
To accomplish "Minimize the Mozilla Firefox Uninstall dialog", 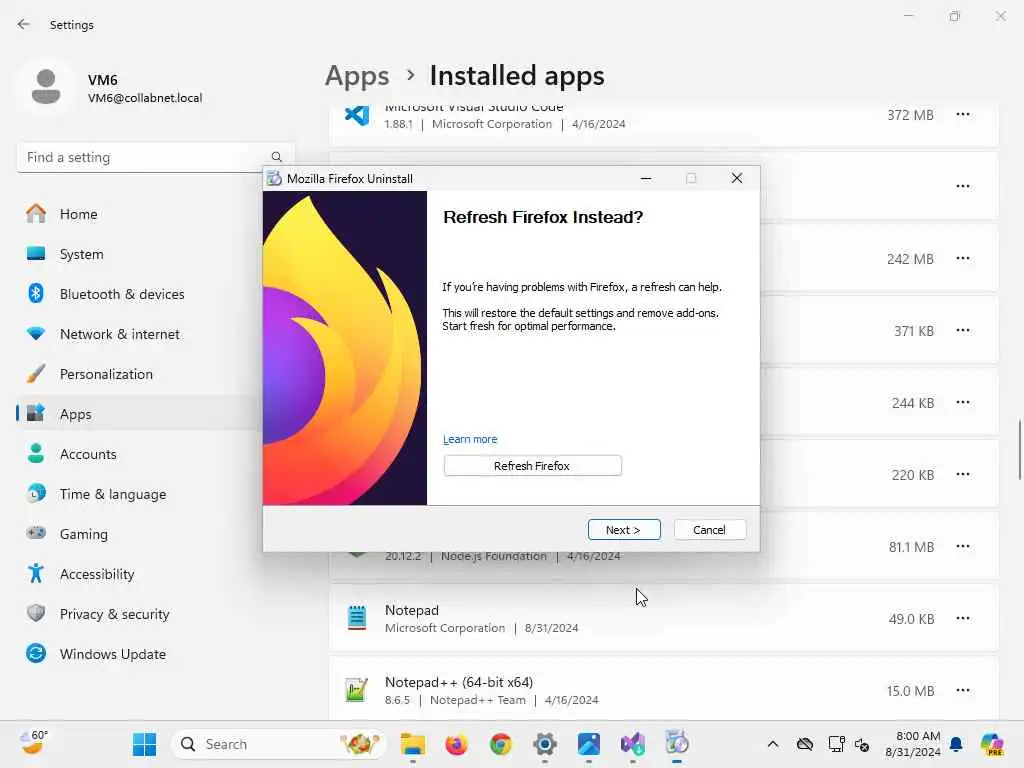I will tap(646, 178).
